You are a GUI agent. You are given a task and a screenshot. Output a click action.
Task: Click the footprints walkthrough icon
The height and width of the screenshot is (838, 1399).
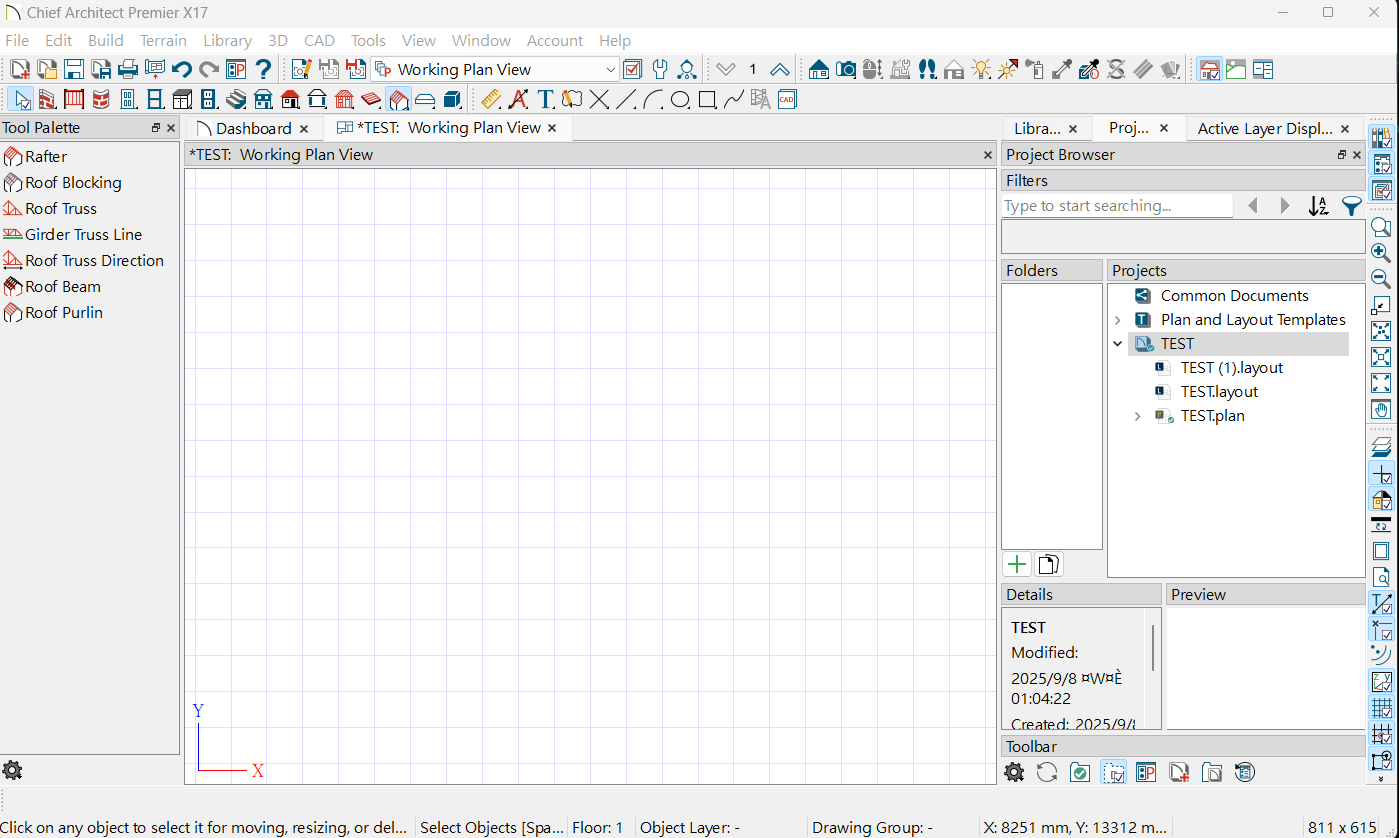[927, 69]
